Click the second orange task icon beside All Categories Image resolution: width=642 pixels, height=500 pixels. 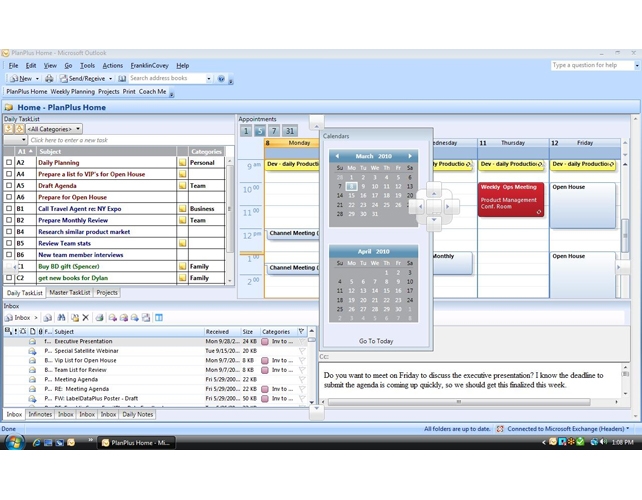click(x=19, y=129)
